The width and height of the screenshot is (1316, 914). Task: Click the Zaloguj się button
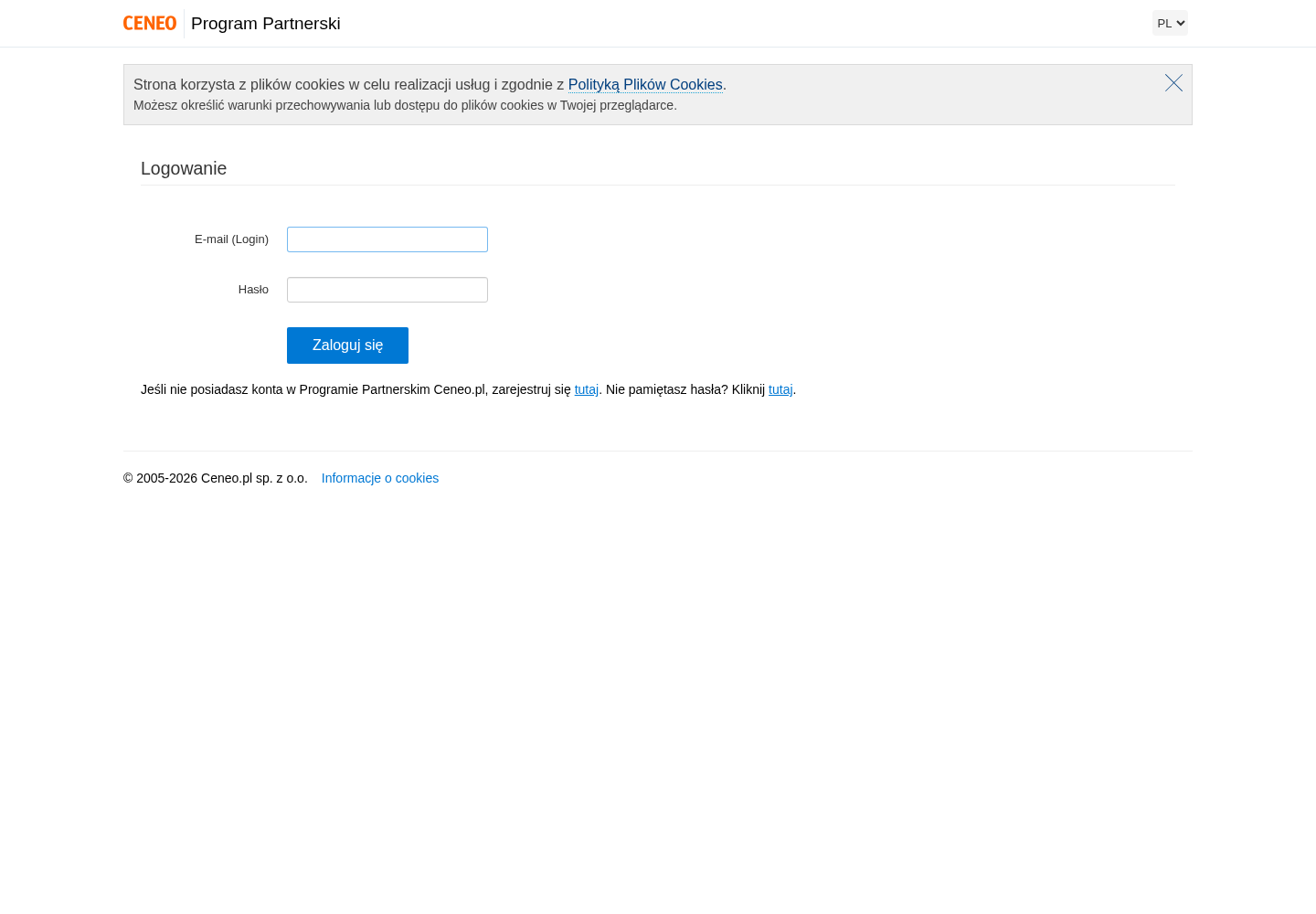(347, 345)
